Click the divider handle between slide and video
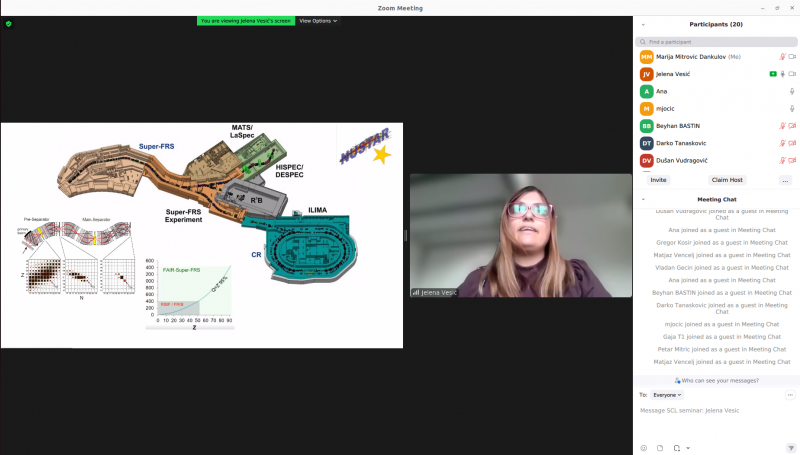The width and height of the screenshot is (800, 455). pos(406,235)
